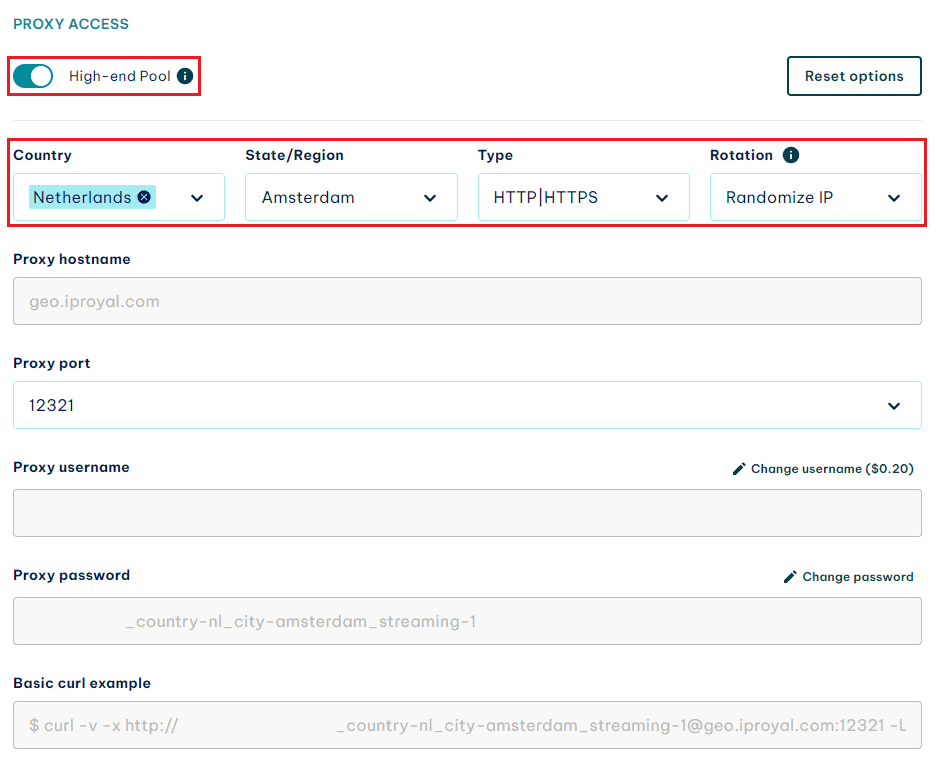Click the Change username link
Image resolution: width=936 pixels, height=770 pixels.
(x=832, y=469)
